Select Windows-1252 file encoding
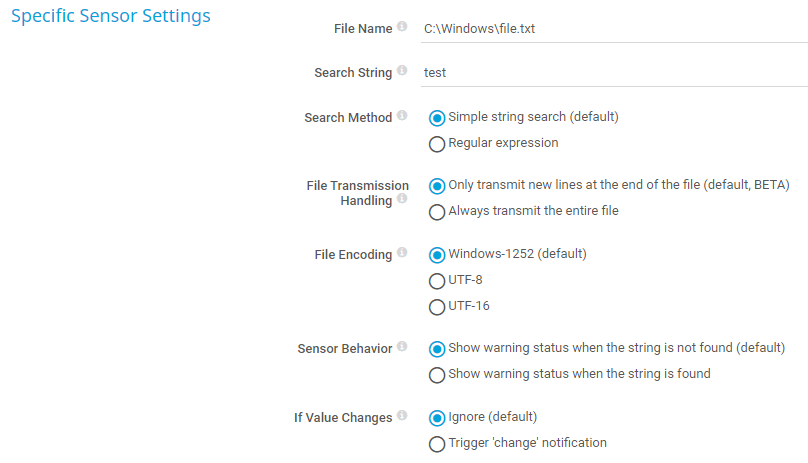Image resolution: width=808 pixels, height=463 pixels. [437, 255]
